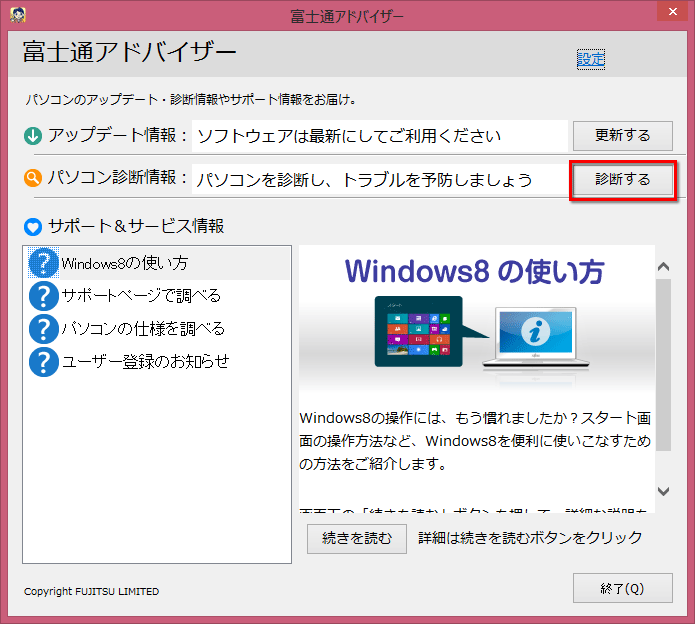Click the アップデート情報 label

118,135
